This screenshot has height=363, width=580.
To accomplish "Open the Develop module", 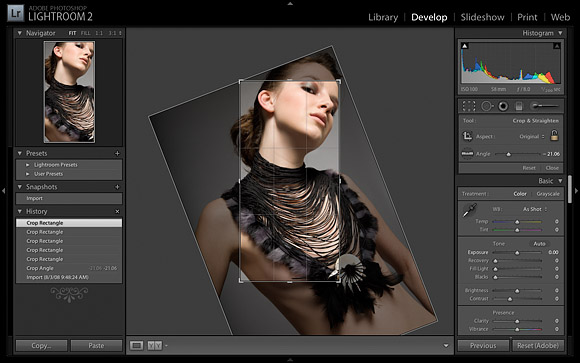I will (x=429, y=17).
